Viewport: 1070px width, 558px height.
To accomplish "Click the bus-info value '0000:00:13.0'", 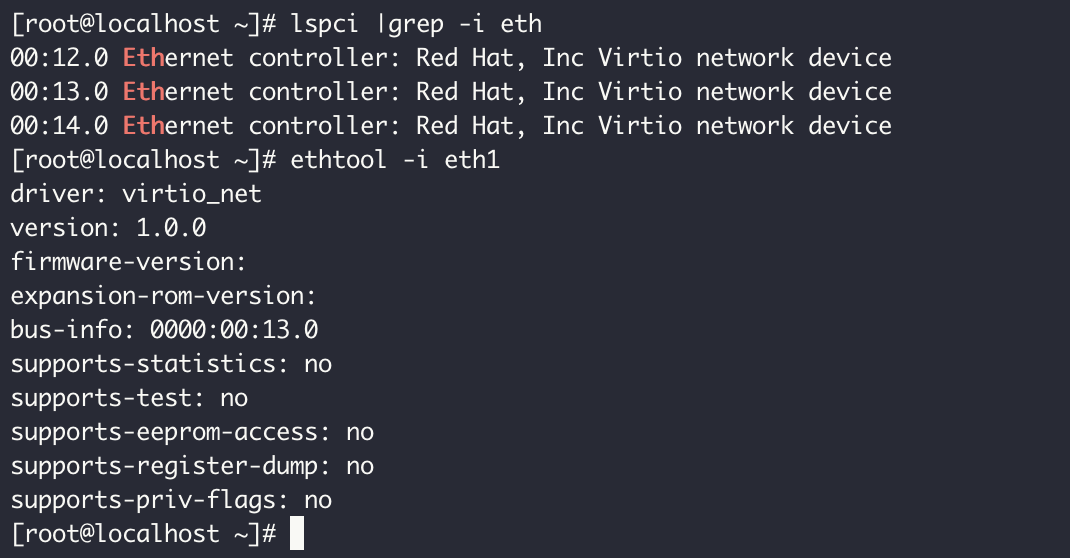I will click(234, 330).
